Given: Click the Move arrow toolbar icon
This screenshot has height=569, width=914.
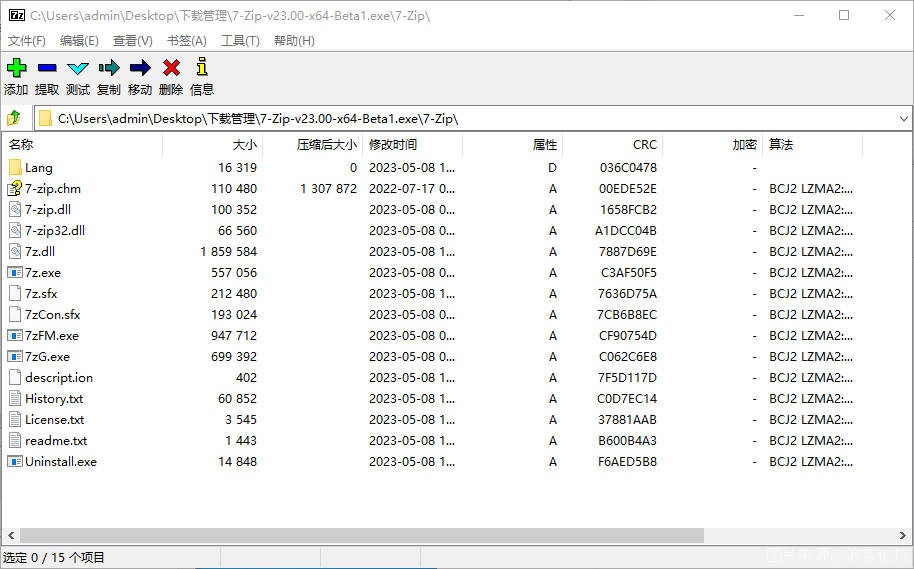Looking at the screenshot, I should coord(140,68).
